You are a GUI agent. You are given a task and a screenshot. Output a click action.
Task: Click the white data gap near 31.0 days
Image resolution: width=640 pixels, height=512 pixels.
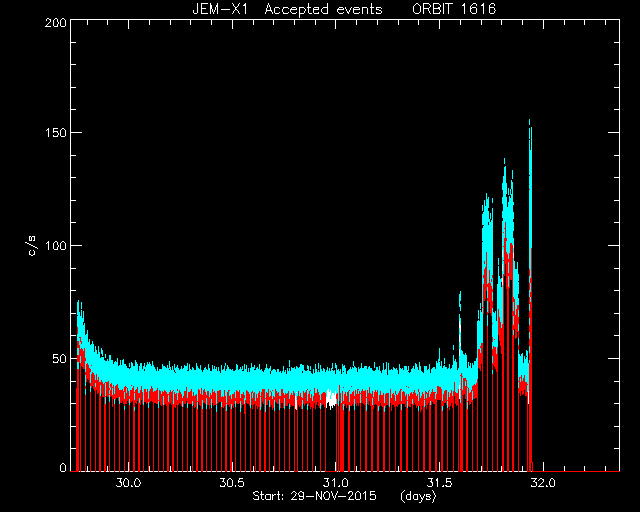332,398
